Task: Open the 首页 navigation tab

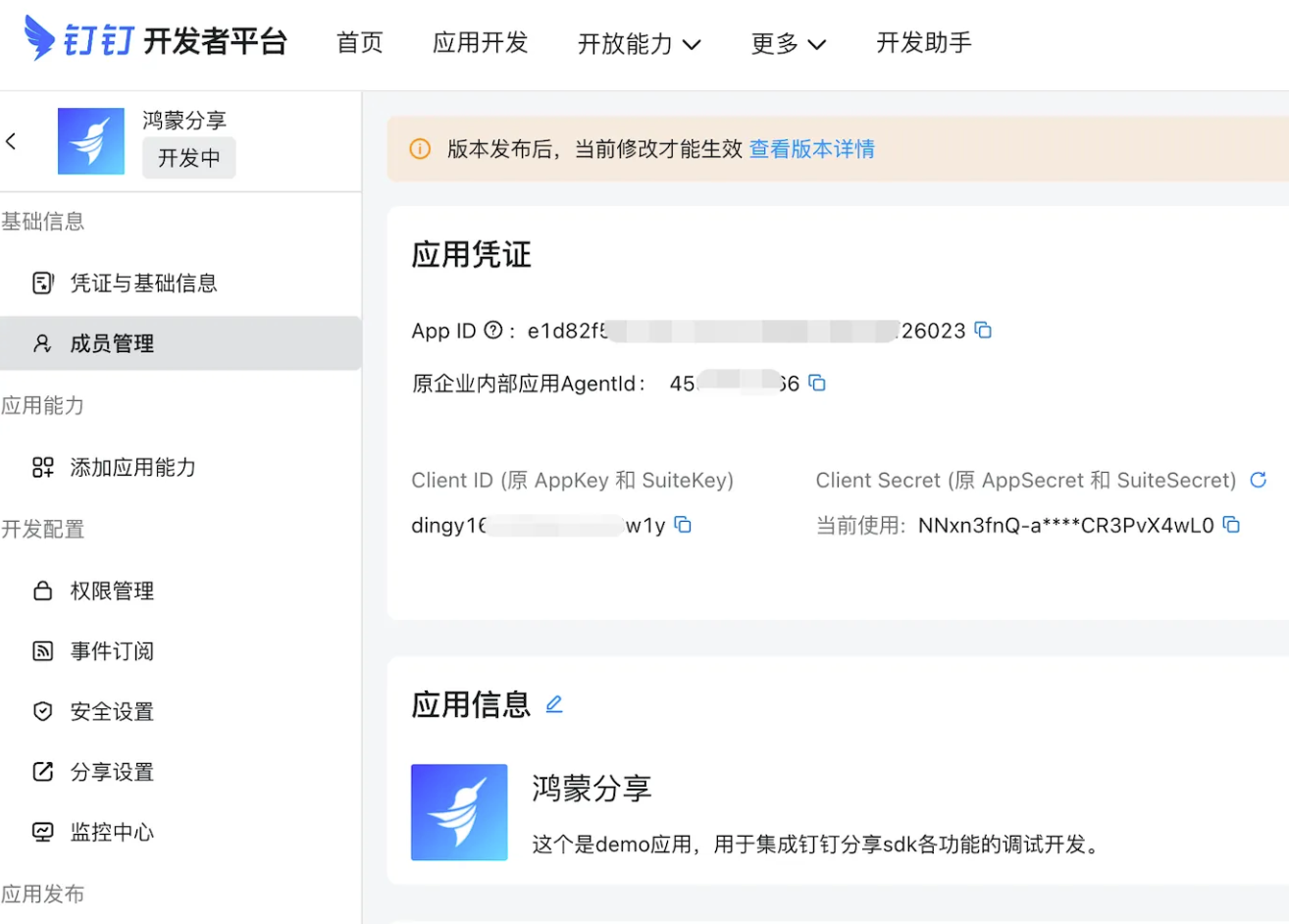Action: point(360,43)
